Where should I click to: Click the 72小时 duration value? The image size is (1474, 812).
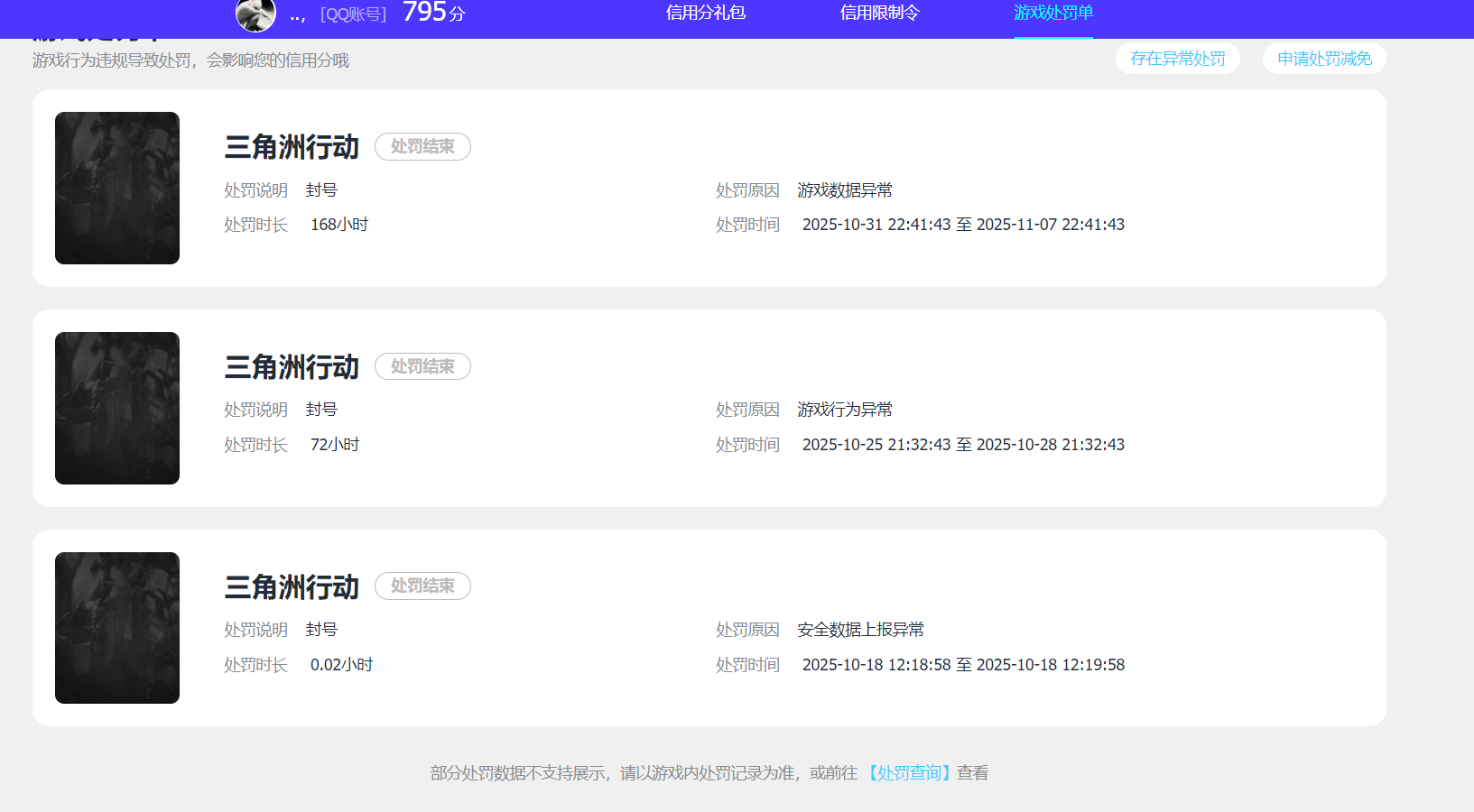point(335,445)
